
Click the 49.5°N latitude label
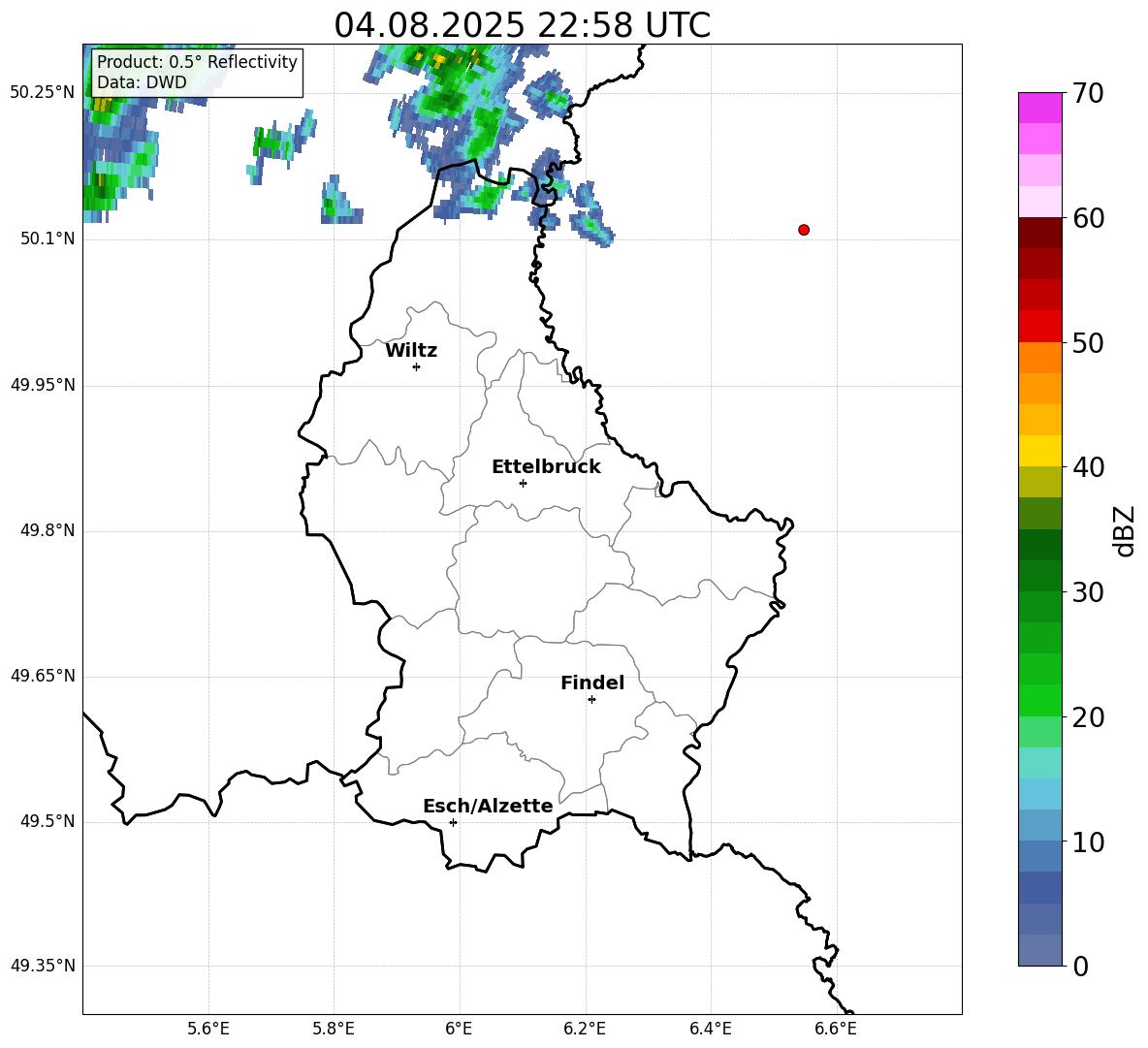click(48, 821)
